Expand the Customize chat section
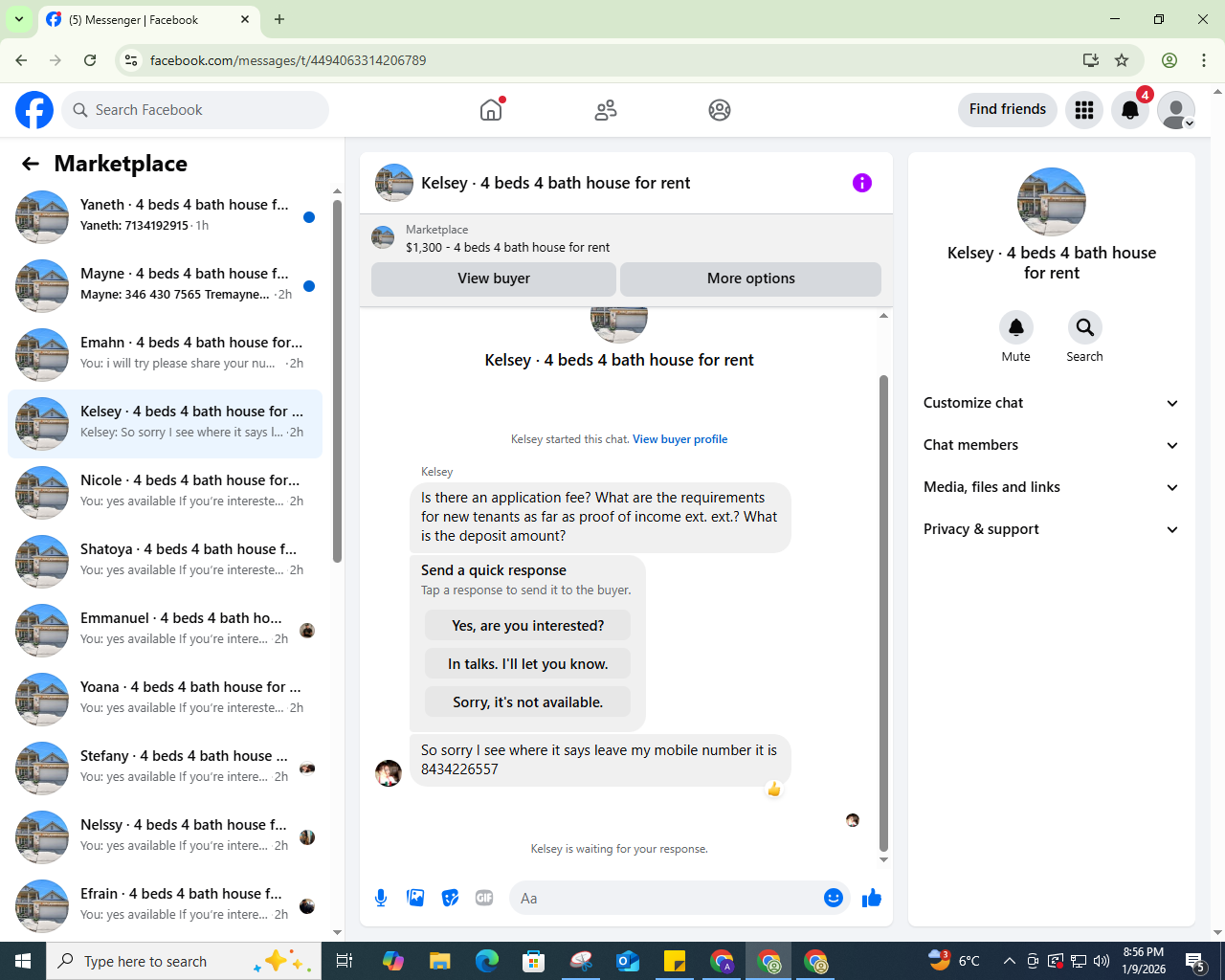Screen dimensions: 1225x980 coord(1051,403)
